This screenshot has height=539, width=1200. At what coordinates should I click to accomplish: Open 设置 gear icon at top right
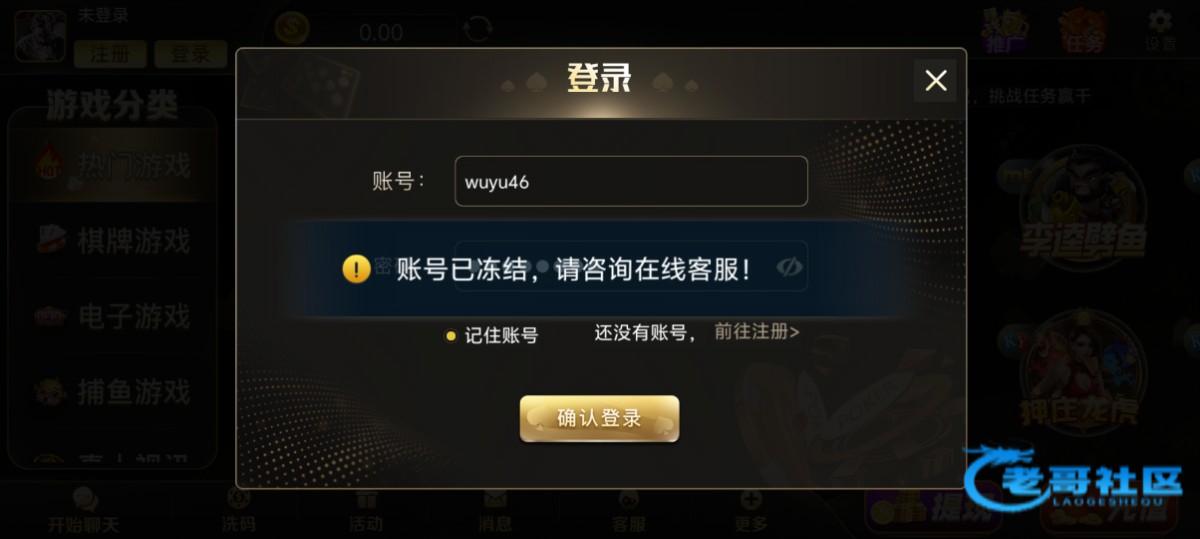[1160, 30]
